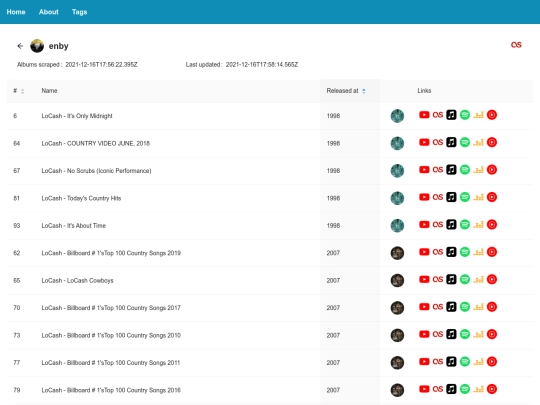540x405 pixels.
Task: Open Apple Music link for Country Songs 2011
Action: pos(451,362)
